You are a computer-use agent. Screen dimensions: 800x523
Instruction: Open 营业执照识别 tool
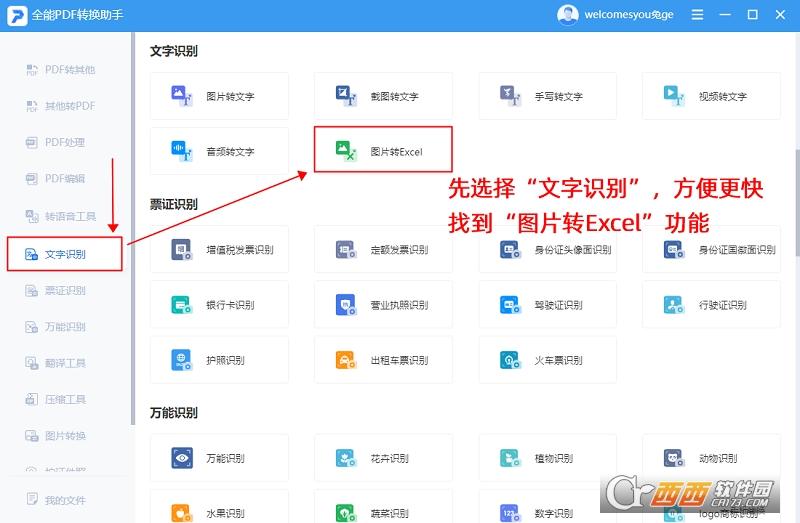383,305
